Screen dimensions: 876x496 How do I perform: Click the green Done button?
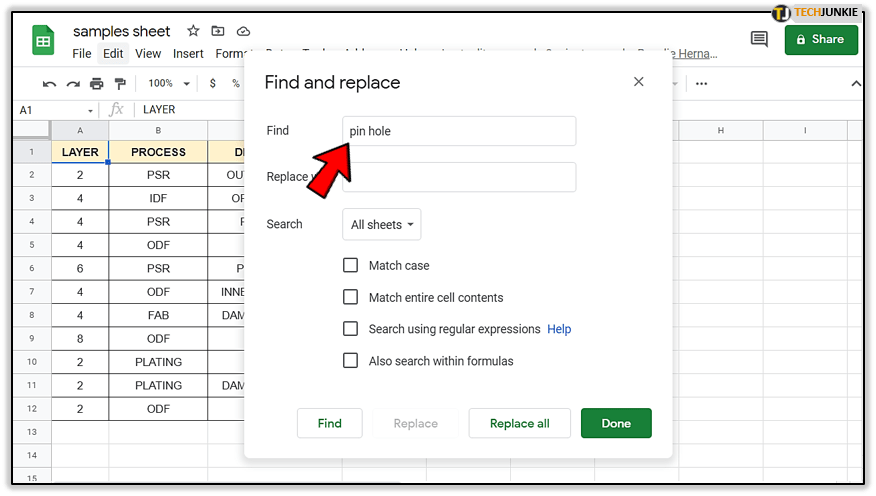616,423
